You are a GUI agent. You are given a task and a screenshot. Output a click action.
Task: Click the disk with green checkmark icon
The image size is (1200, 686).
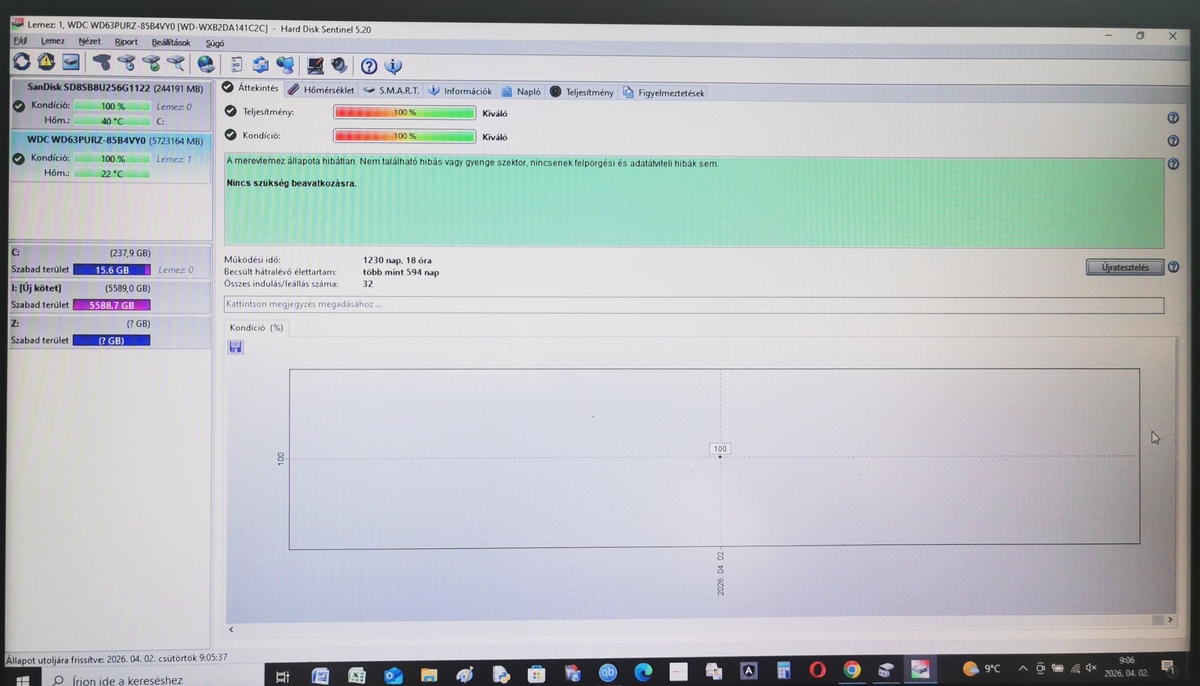[151, 63]
